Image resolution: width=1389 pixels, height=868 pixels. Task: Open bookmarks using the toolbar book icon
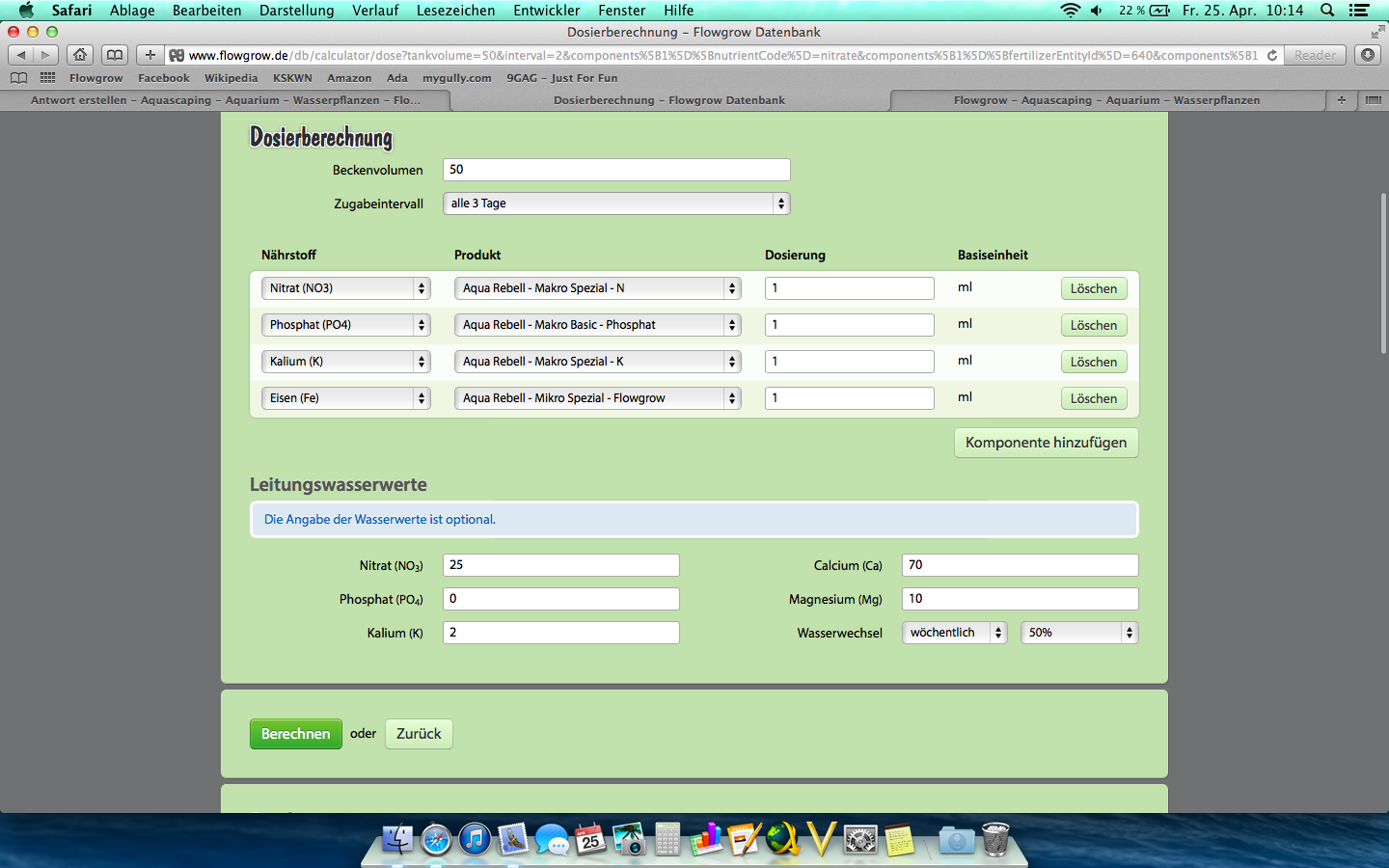[x=115, y=55]
